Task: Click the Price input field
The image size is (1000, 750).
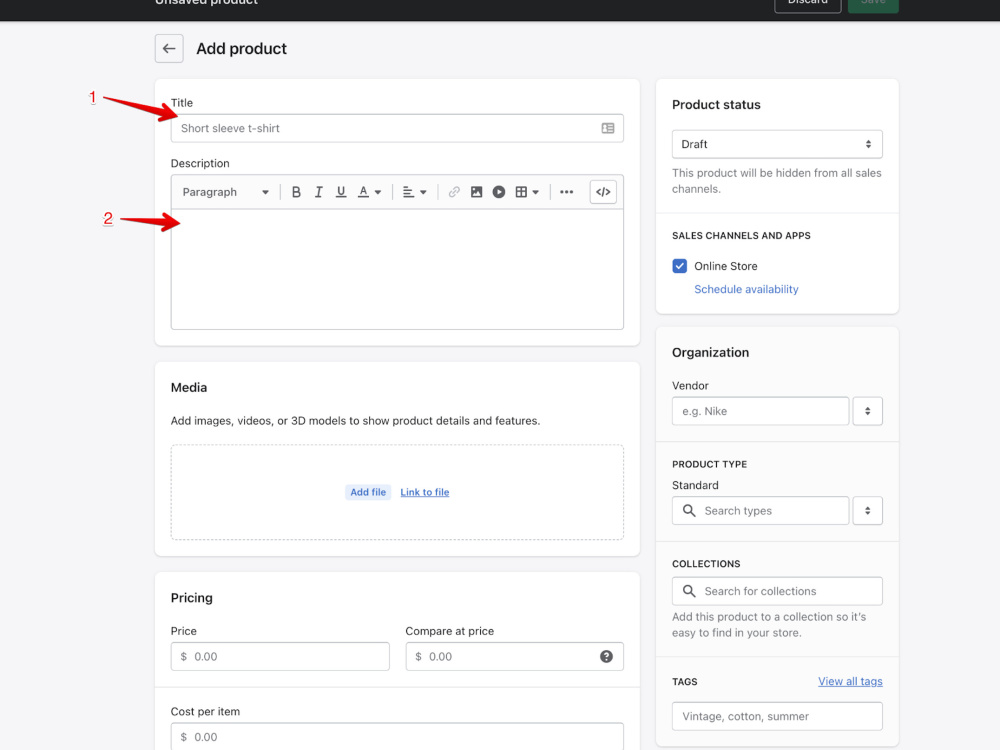Action: [280, 656]
